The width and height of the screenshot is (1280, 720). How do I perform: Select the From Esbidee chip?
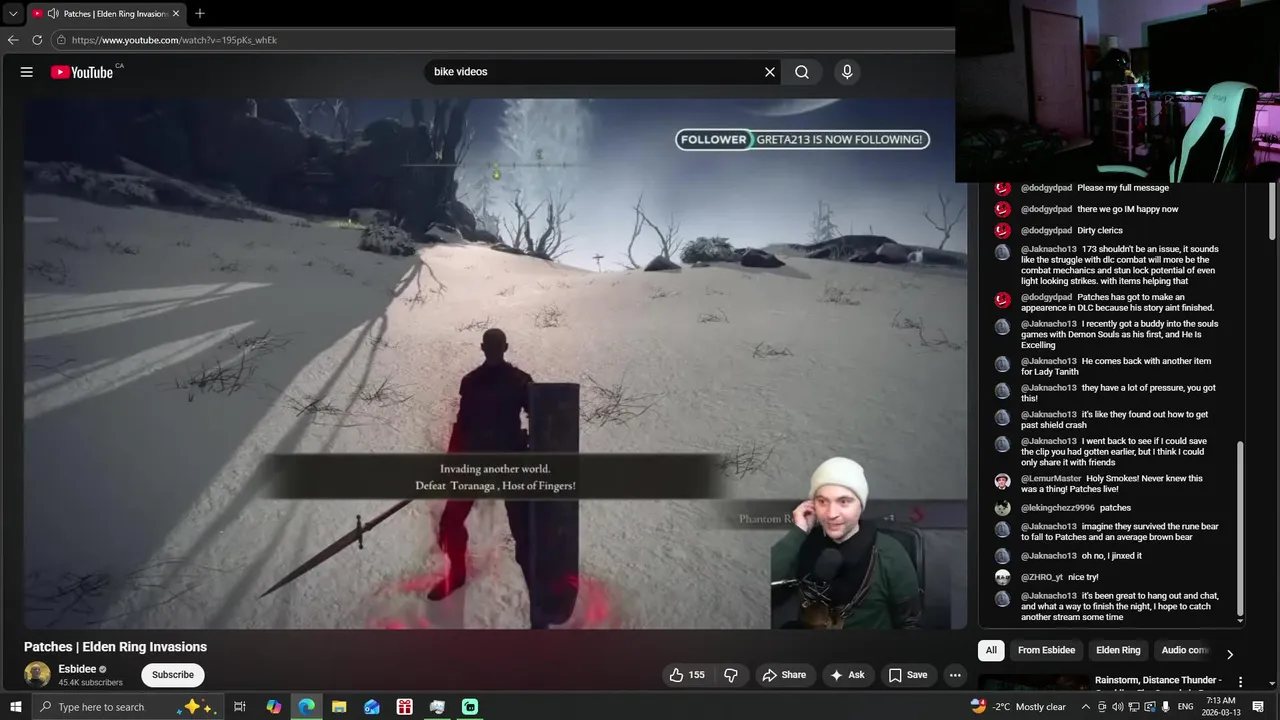click(x=1046, y=650)
